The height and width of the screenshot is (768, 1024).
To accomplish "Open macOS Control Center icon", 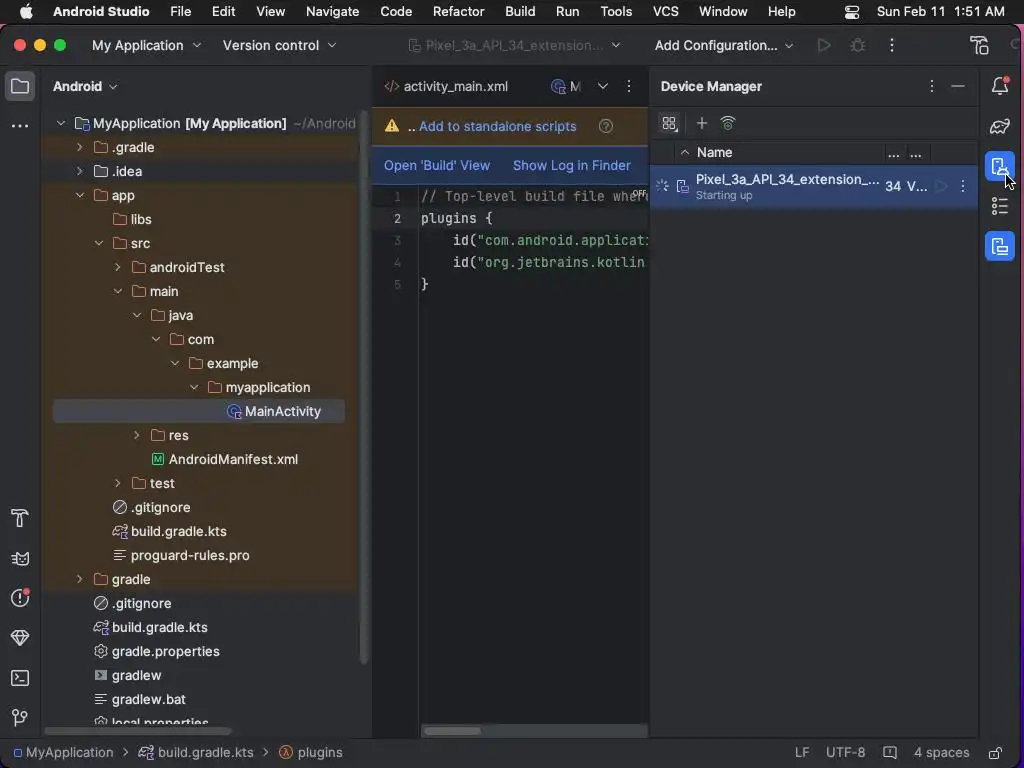I will point(852,12).
